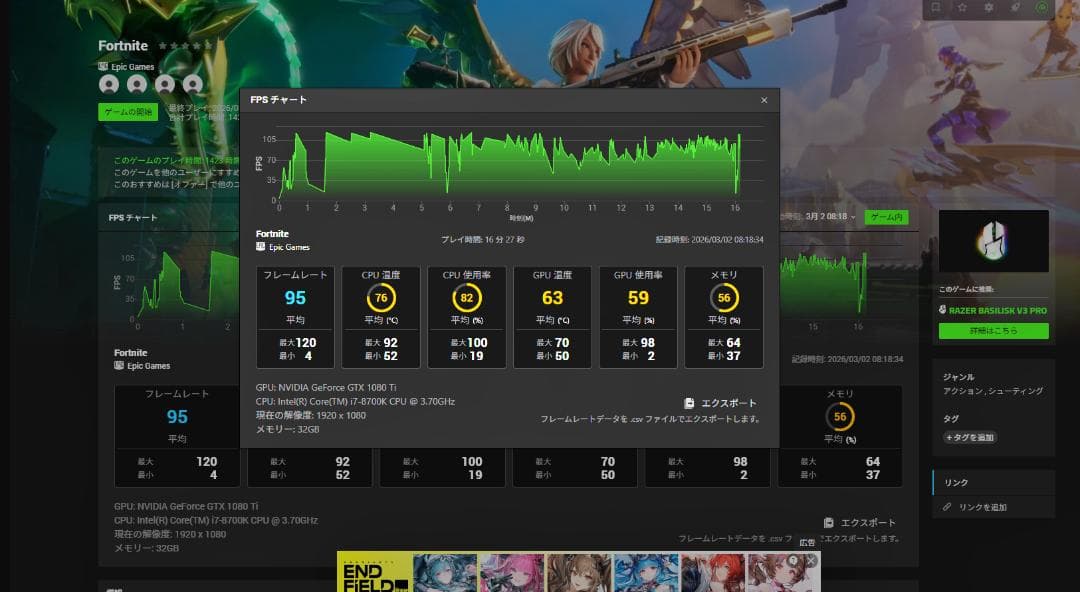Click the GPU 温度 average value 63 in the dialog
This screenshot has width=1080, height=592.
(552, 298)
